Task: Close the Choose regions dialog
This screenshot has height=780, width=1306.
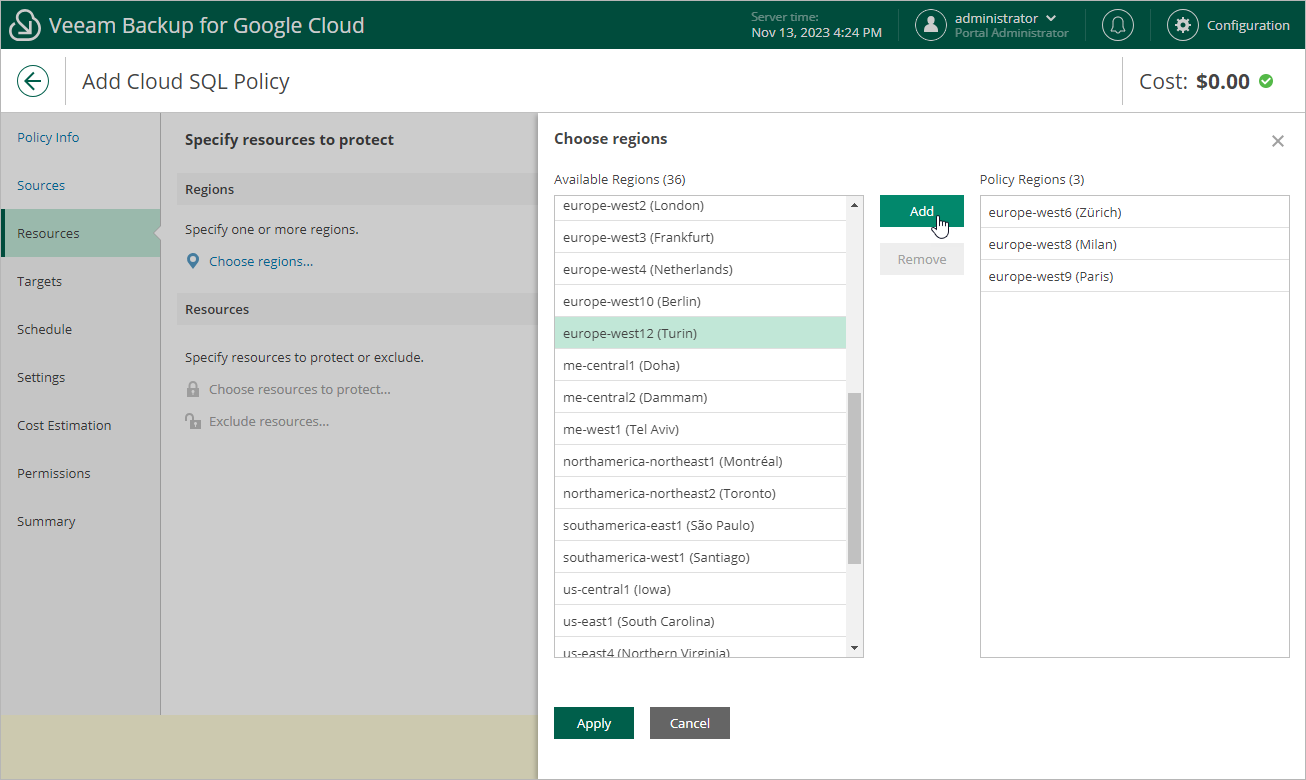Action: [1277, 141]
